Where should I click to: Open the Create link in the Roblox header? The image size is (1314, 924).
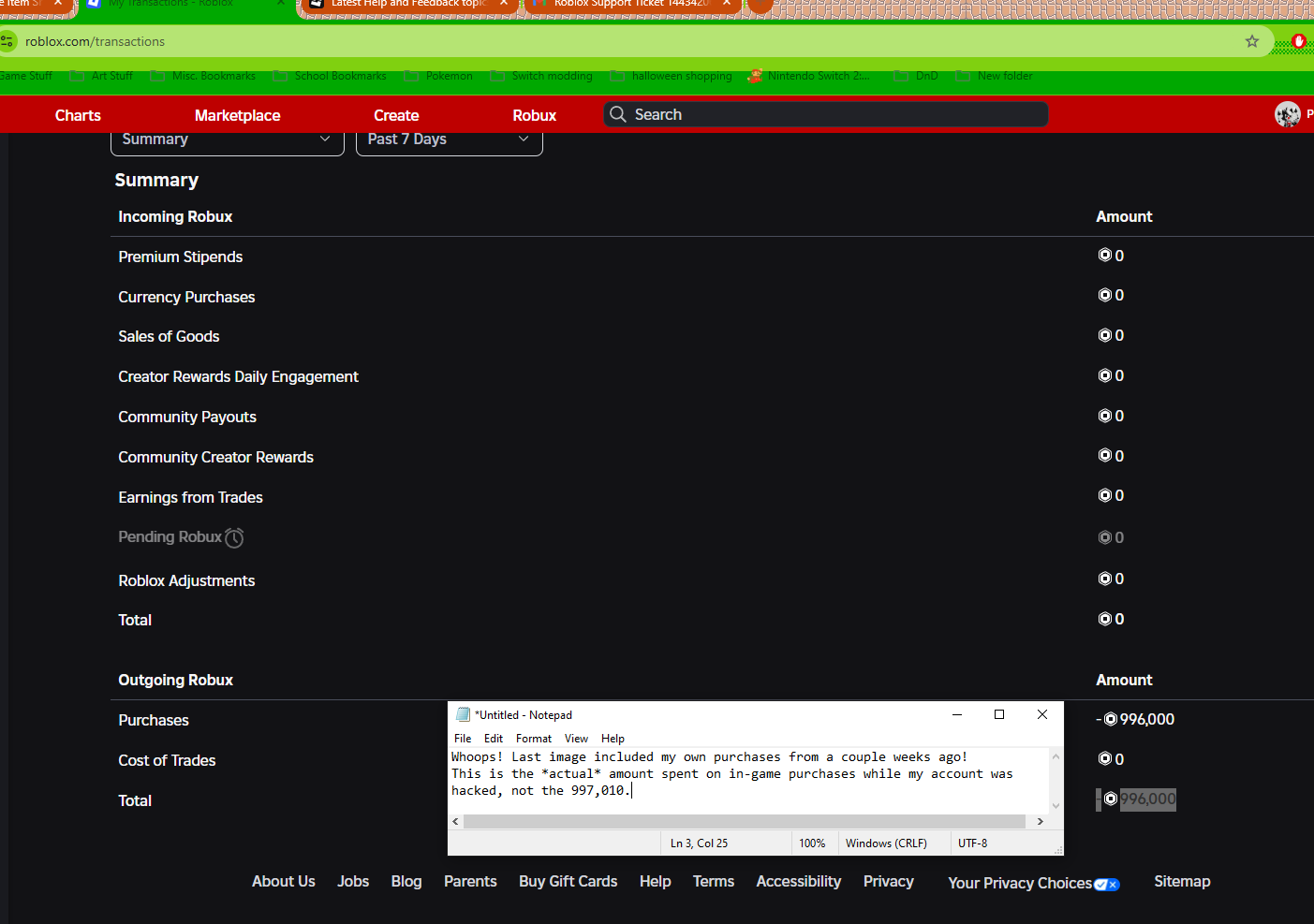point(396,115)
